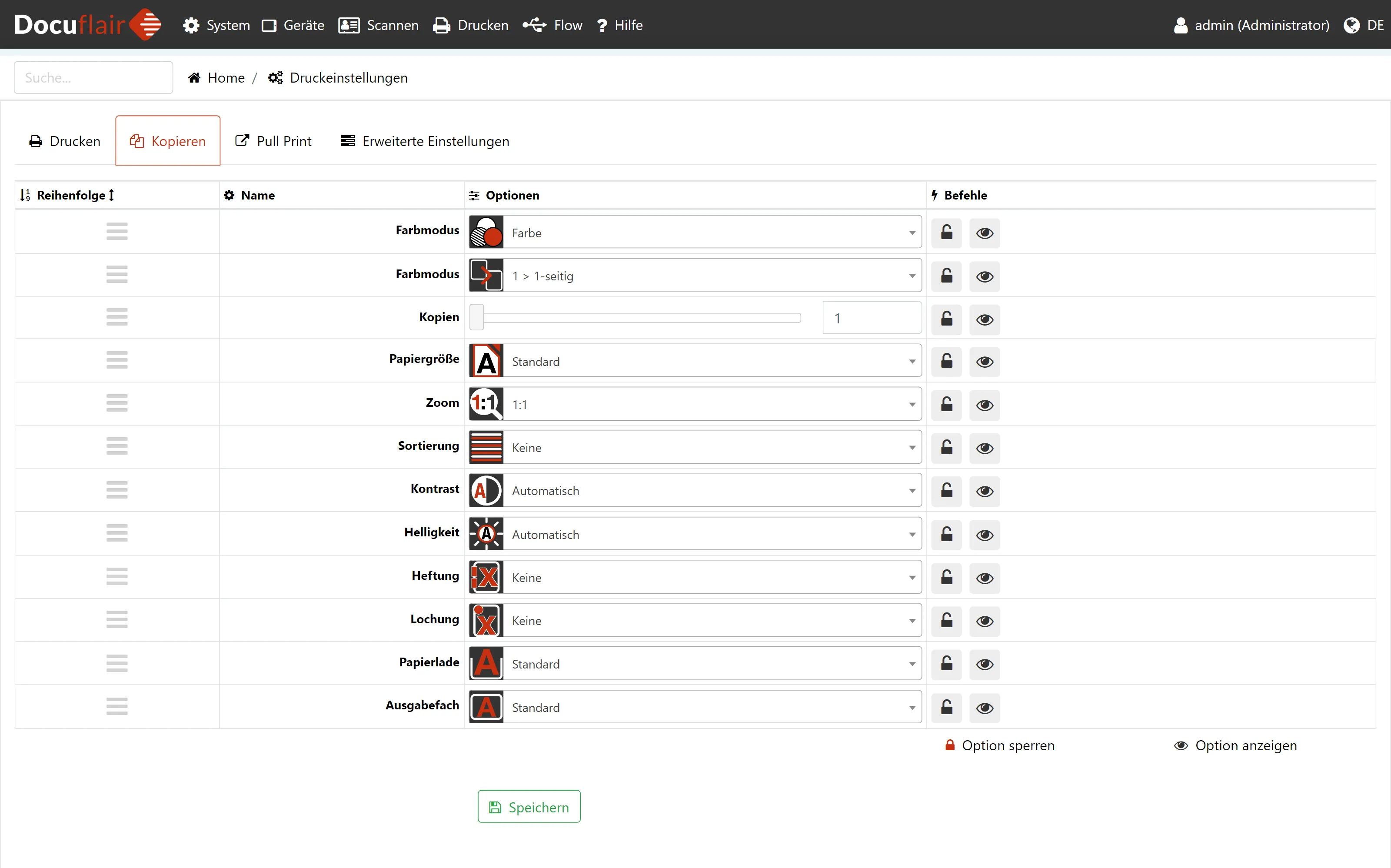The height and width of the screenshot is (868, 1391).
Task: Click the admin user account icon
Action: tap(1180, 25)
